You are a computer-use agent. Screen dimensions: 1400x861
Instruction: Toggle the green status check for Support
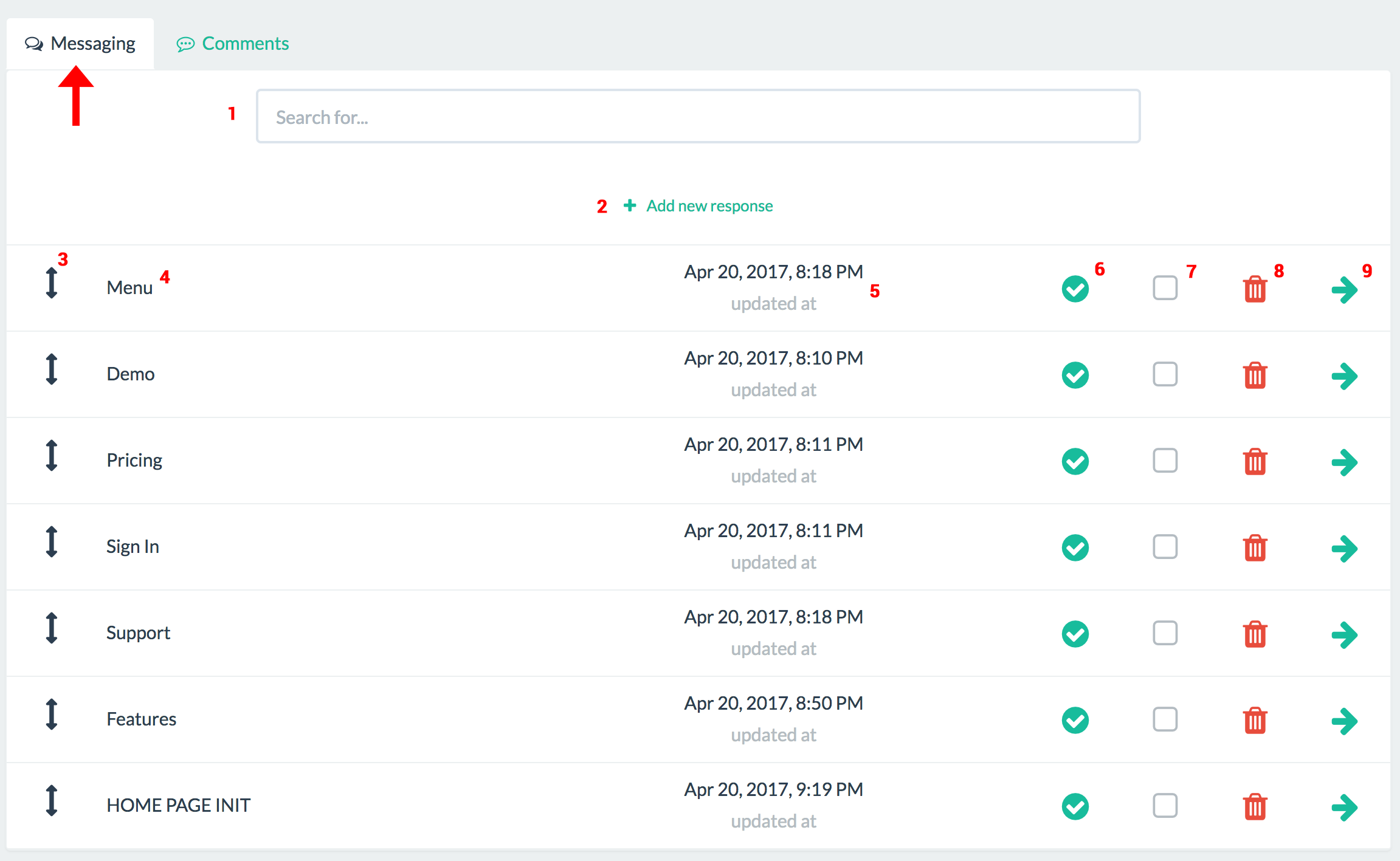[x=1075, y=634]
